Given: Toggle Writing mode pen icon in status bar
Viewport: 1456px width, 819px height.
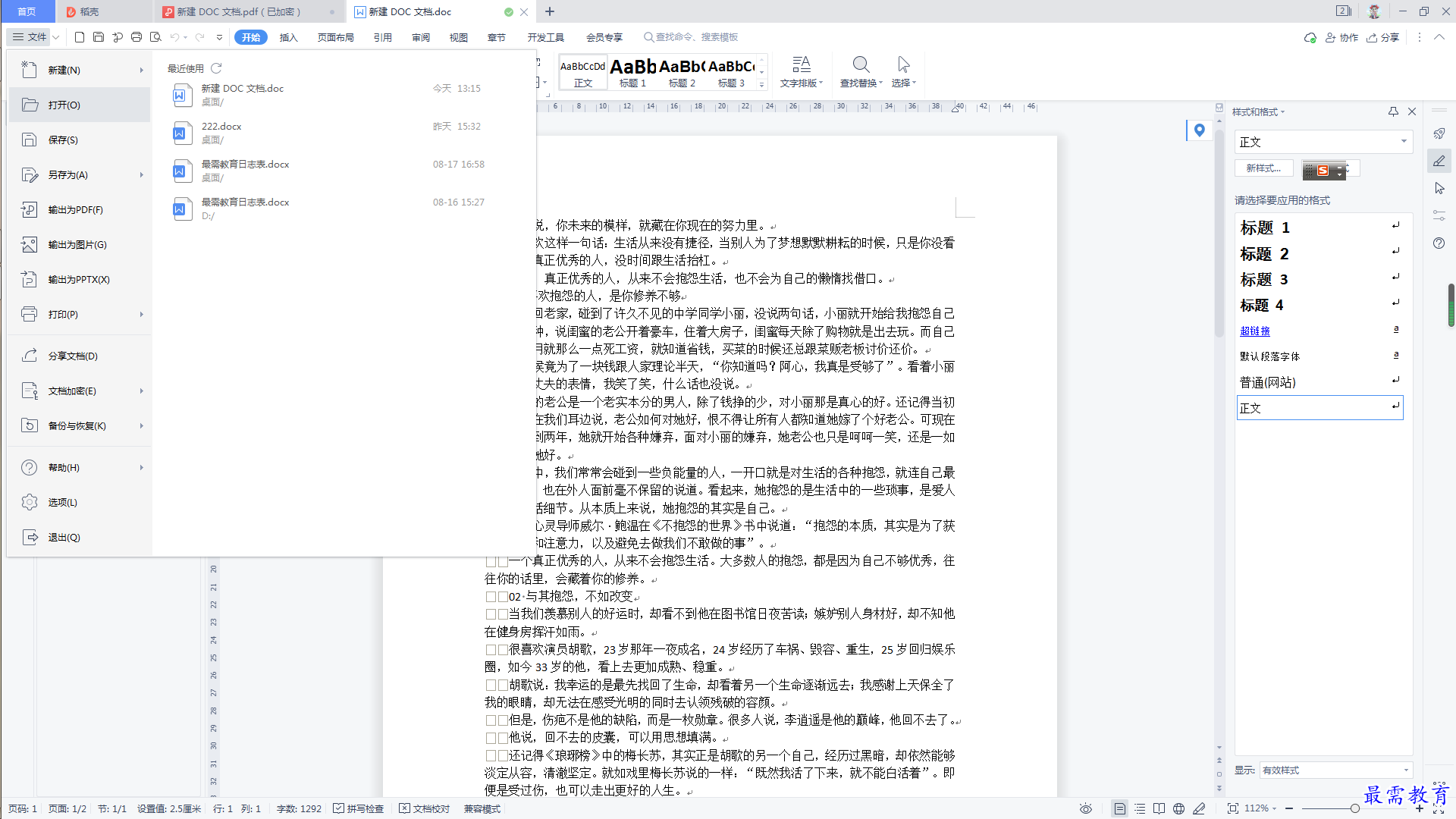Looking at the screenshot, I should click(x=1199, y=808).
